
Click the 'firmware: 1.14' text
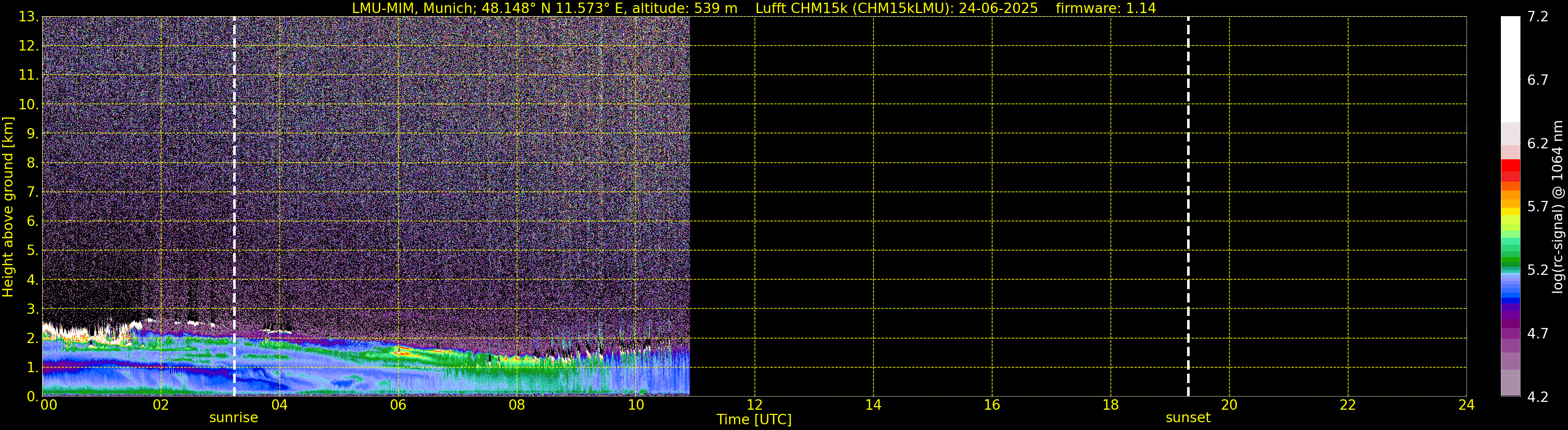pyautogui.click(x=1105, y=8)
